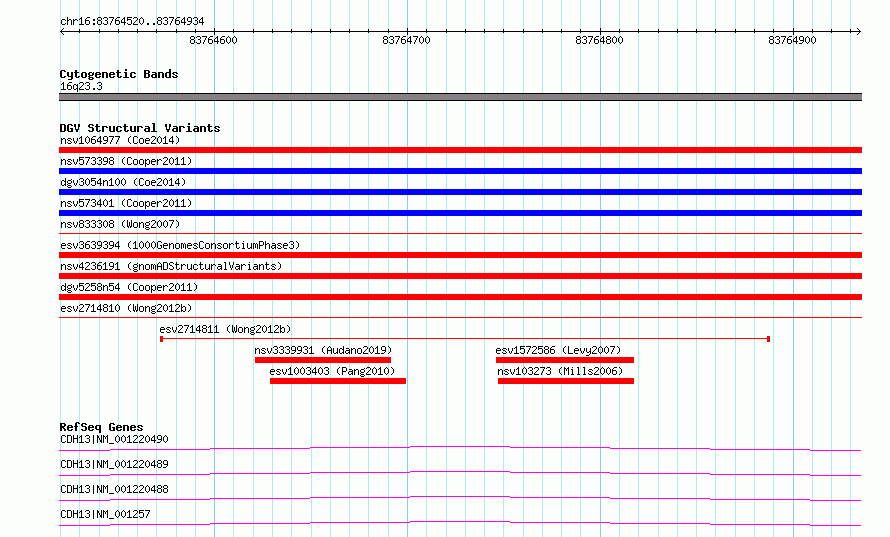This screenshot has height=537, width=890.
Task: Click the CDH13|NM_001220489 transcript label
Action: point(114,464)
